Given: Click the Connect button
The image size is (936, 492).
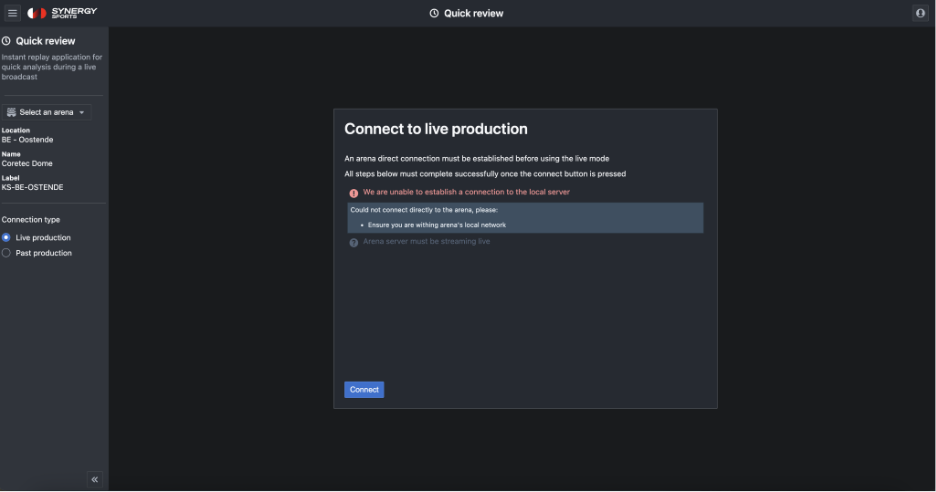Looking at the screenshot, I should click(x=364, y=390).
